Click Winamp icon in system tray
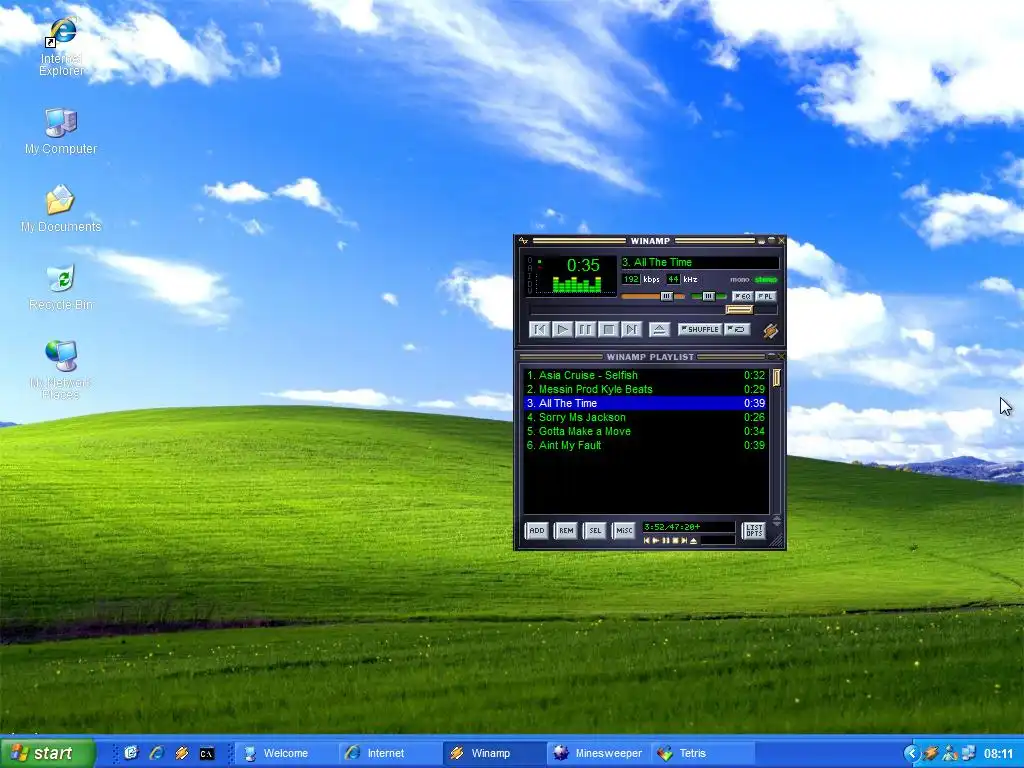Screen dimensions: 1024x768 [931, 753]
